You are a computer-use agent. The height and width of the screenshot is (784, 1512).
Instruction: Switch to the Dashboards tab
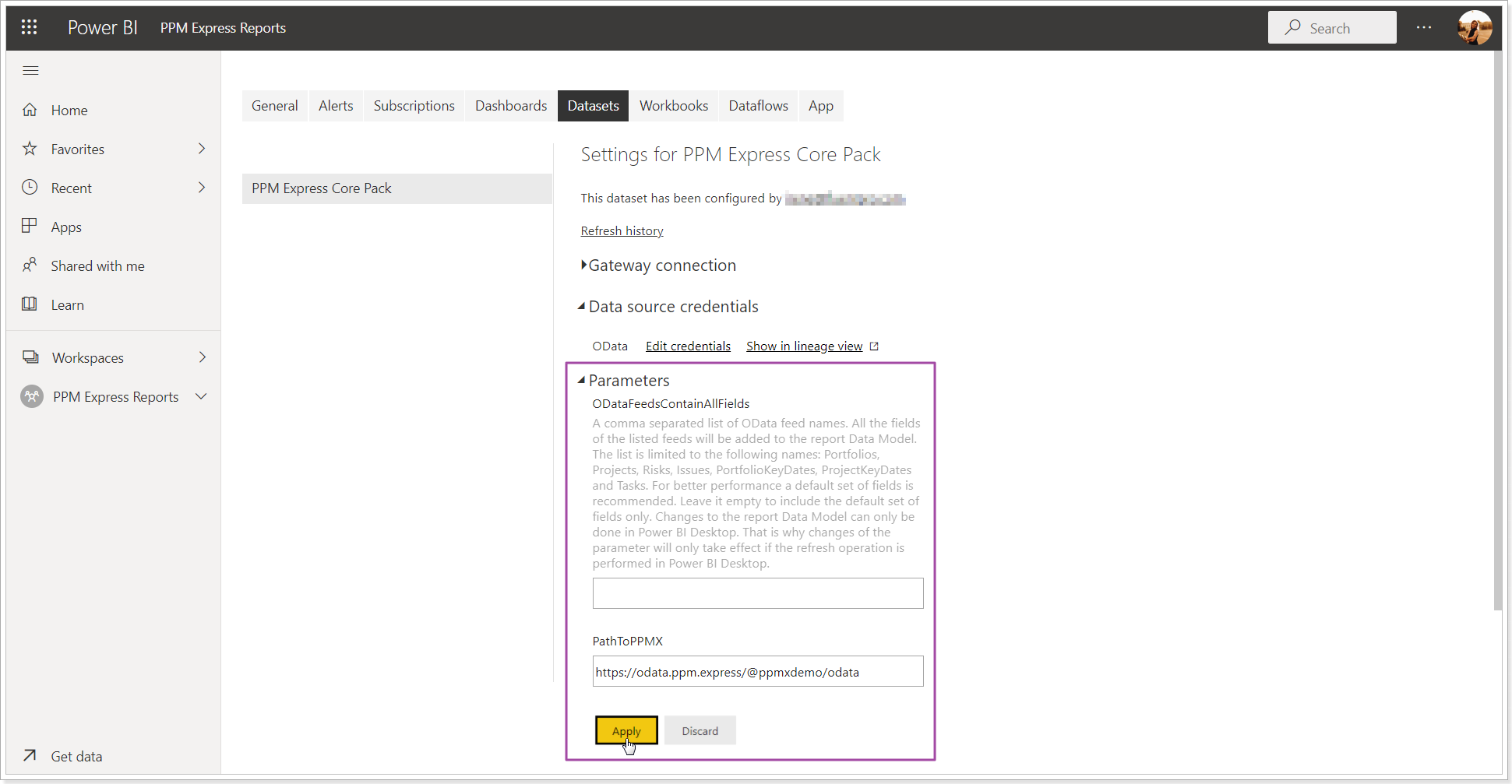click(511, 106)
